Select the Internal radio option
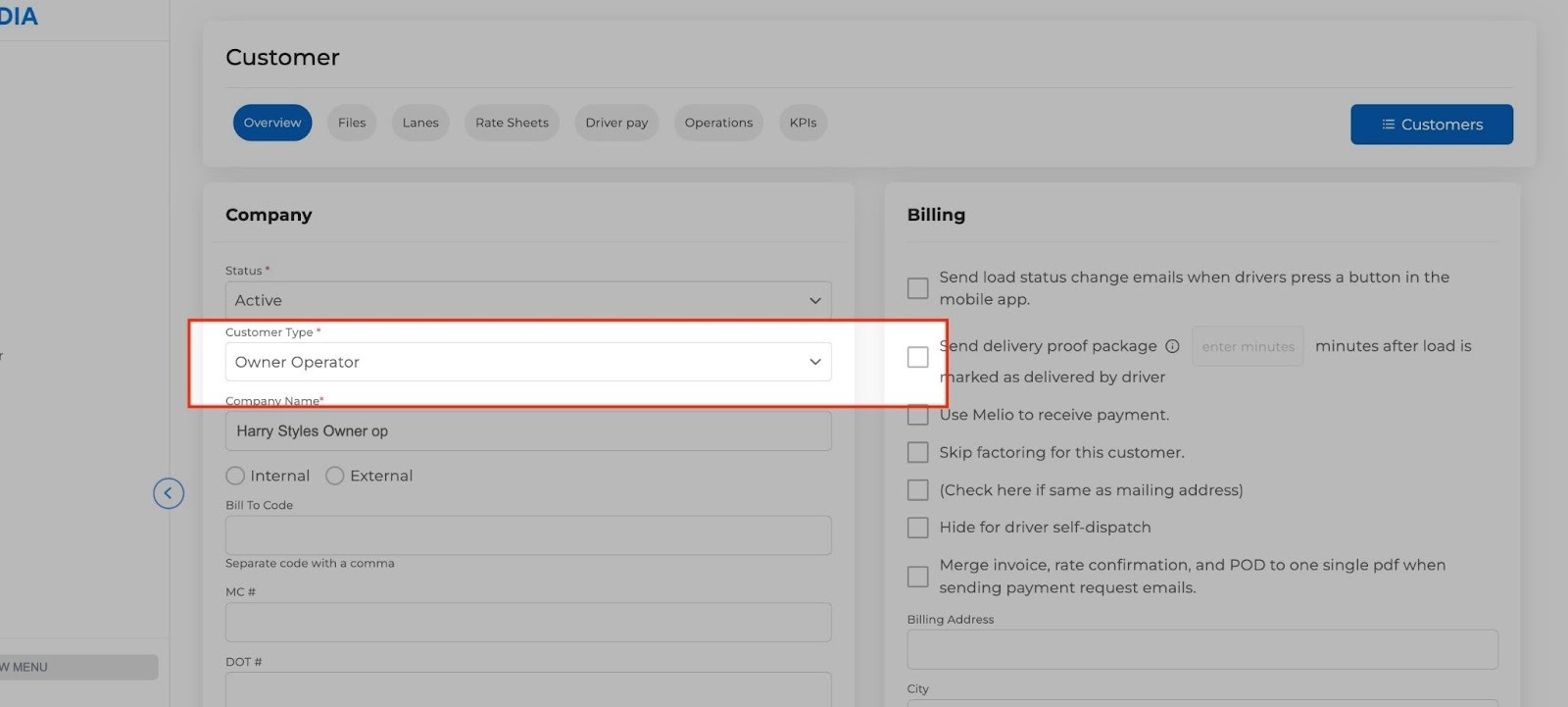This screenshot has height=707, width=1568. coord(235,476)
